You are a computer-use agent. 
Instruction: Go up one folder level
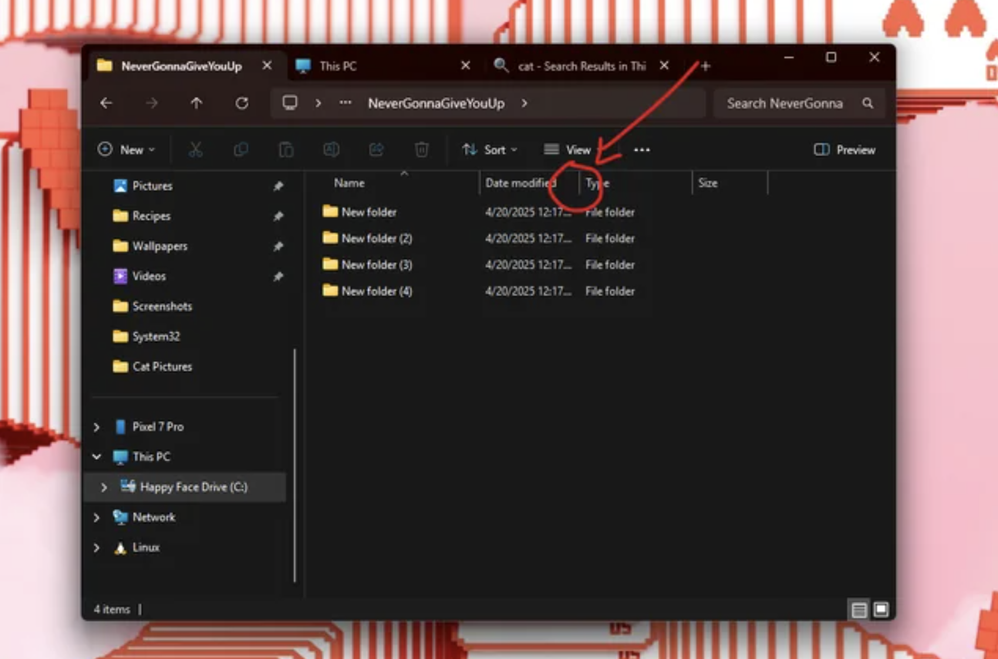196,103
